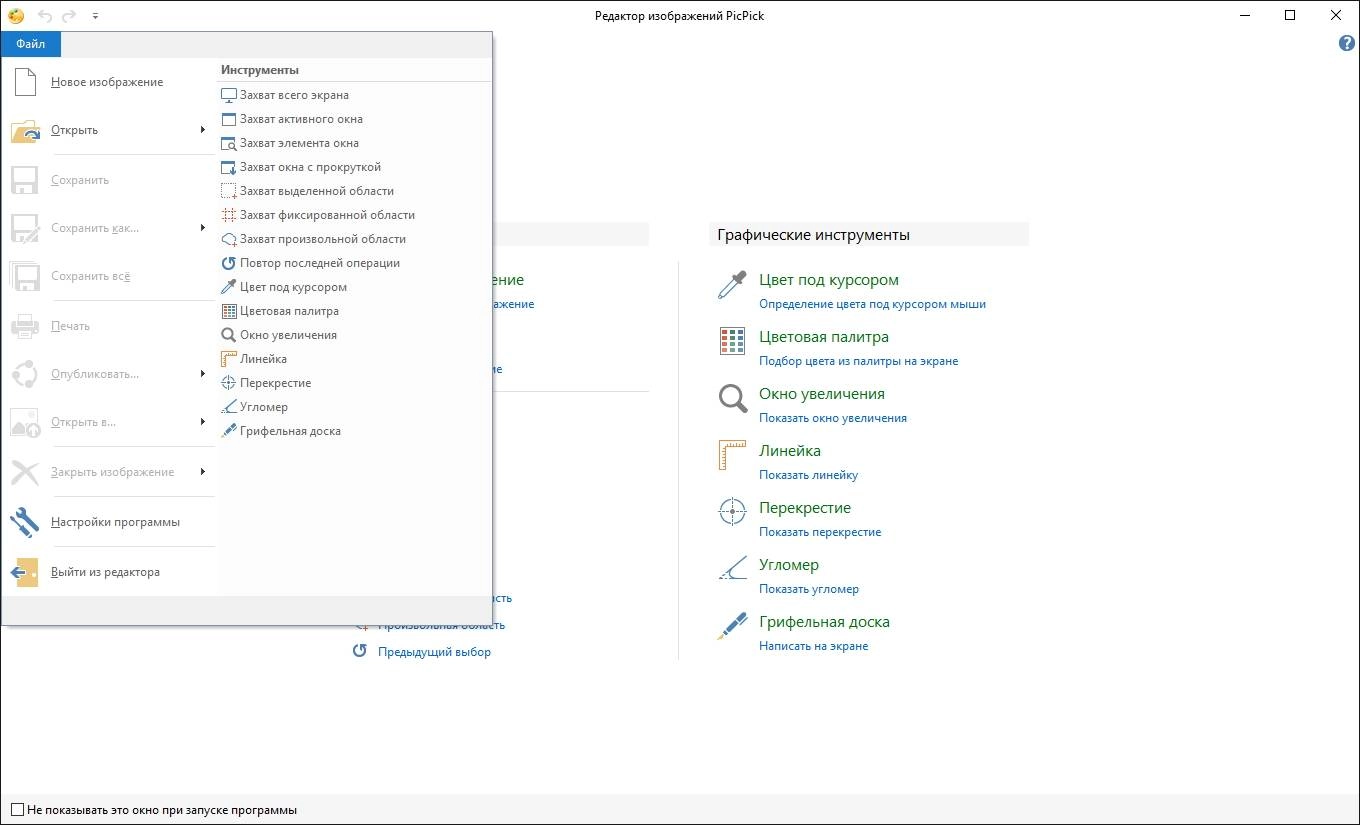The image size is (1360, 825).
Task: Click the Redo arrow in title bar
Action: (x=69, y=16)
